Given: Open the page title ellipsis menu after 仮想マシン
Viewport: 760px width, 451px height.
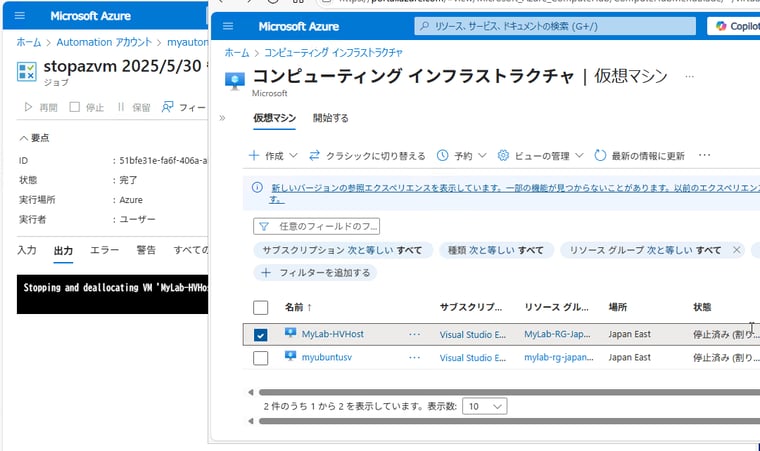Looking at the screenshot, I should click(x=689, y=77).
